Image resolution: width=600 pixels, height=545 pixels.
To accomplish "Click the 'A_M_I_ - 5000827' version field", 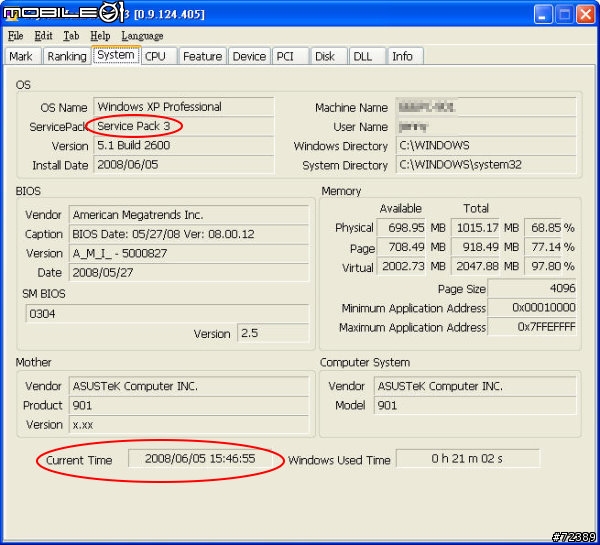I will click(189, 253).
